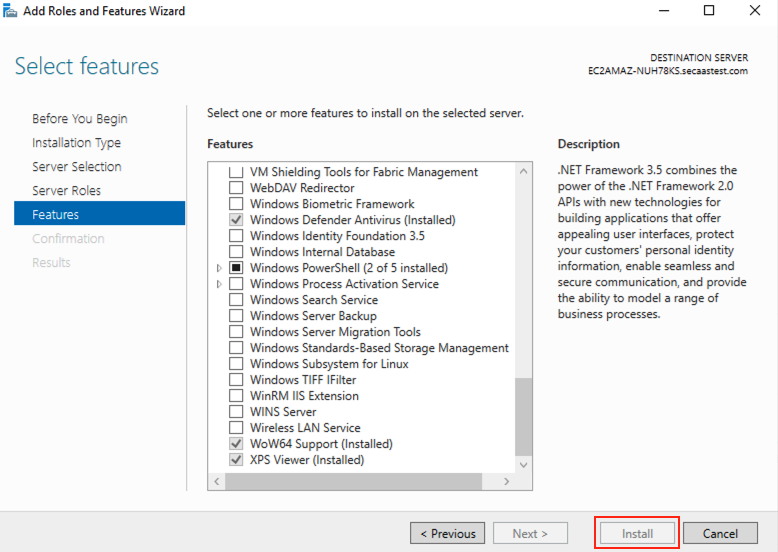Maximize the wizard window

click(709, 10)
